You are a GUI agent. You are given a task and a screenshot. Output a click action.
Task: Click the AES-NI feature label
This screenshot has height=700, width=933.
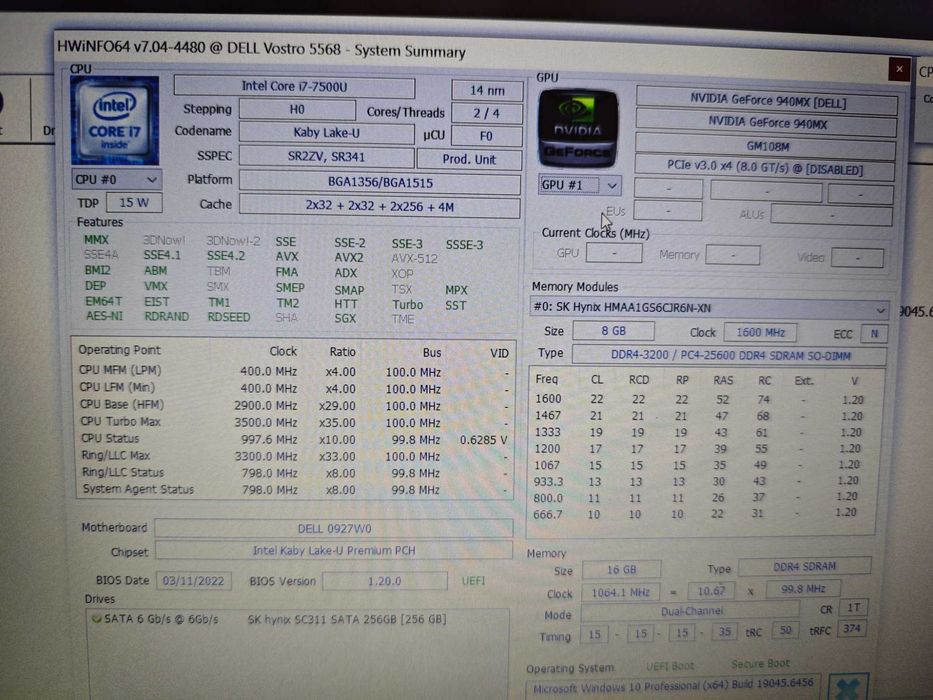(105, 316)
